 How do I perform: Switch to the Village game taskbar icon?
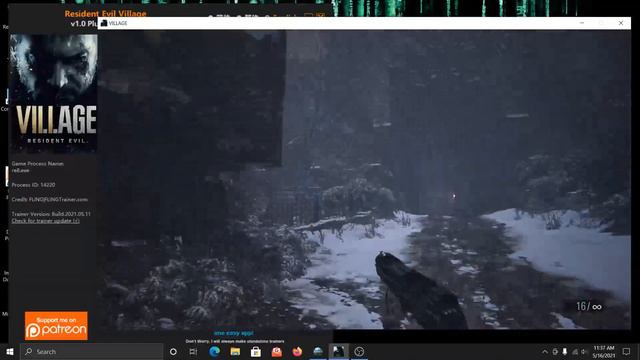point(338,351)
